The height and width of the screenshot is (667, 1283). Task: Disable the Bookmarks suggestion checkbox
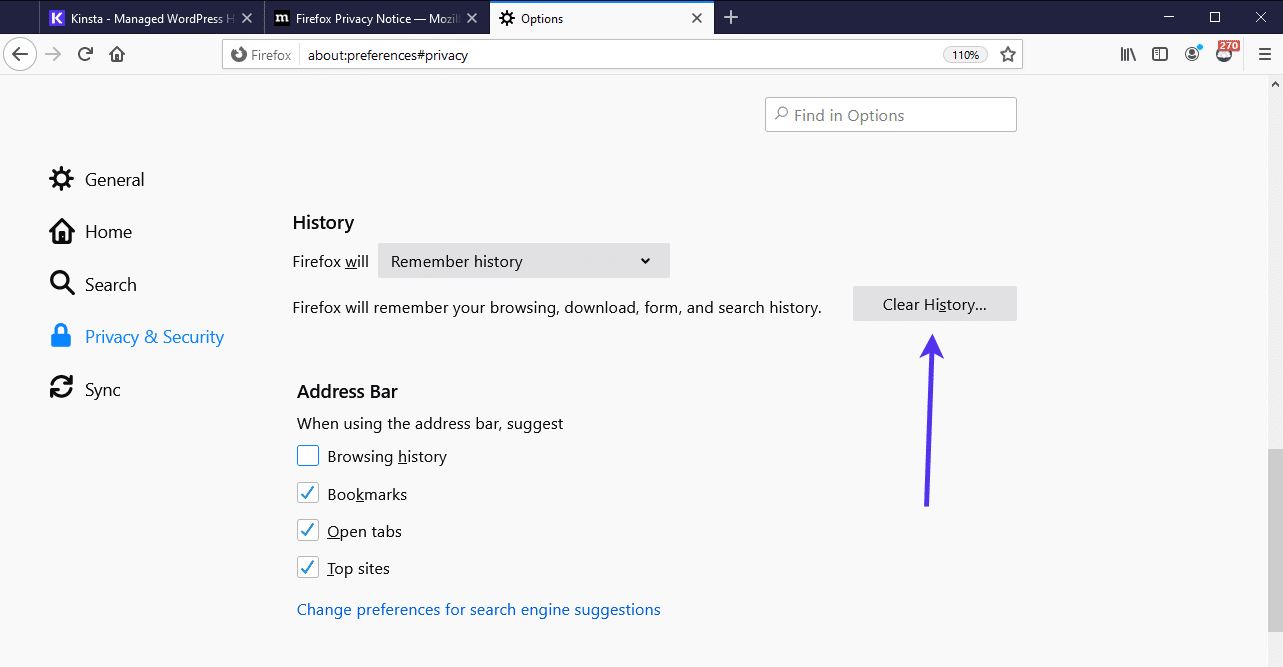point(308,492)
